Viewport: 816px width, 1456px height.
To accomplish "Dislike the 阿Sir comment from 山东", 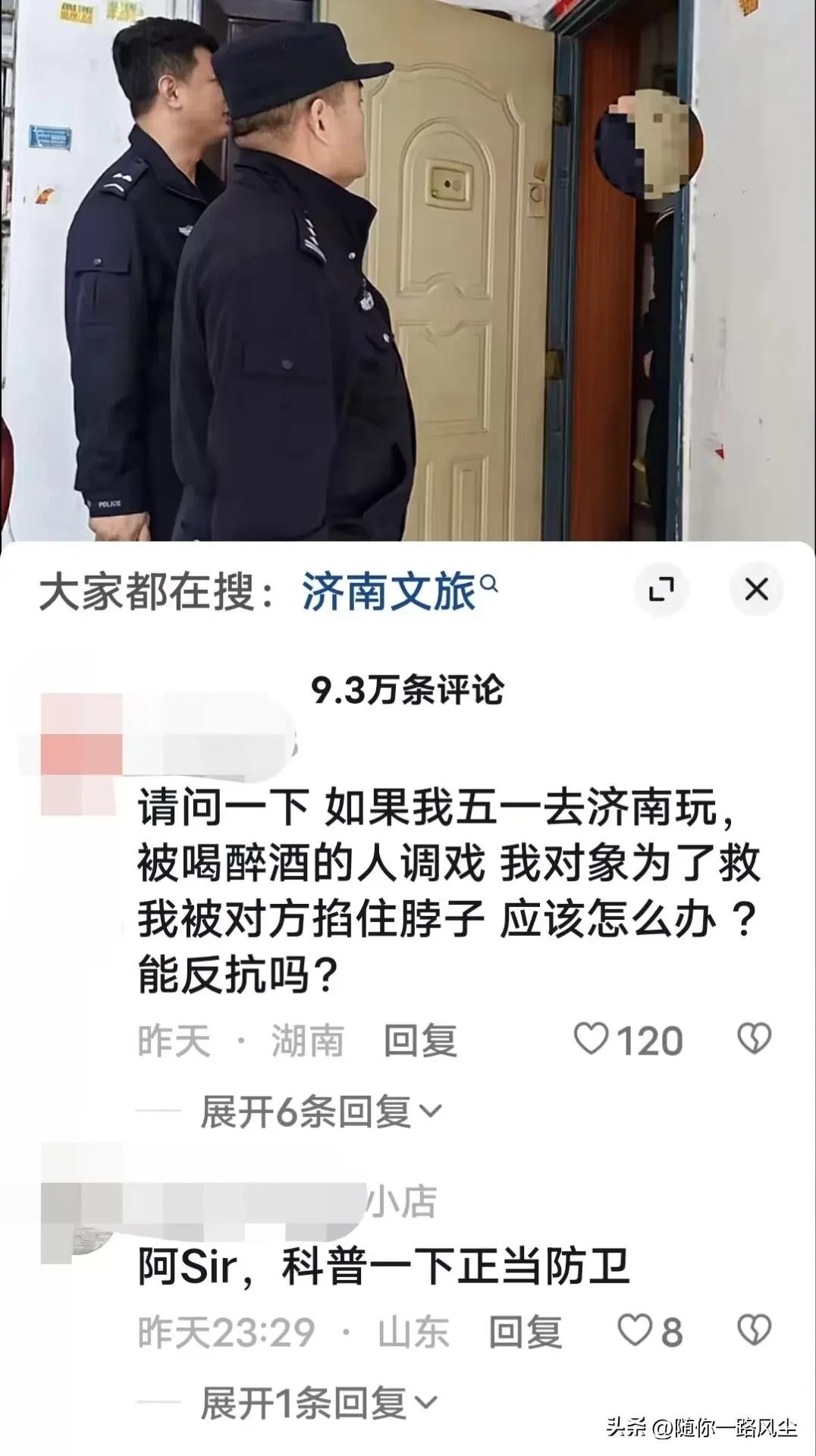I will (x=755, y=1331).
